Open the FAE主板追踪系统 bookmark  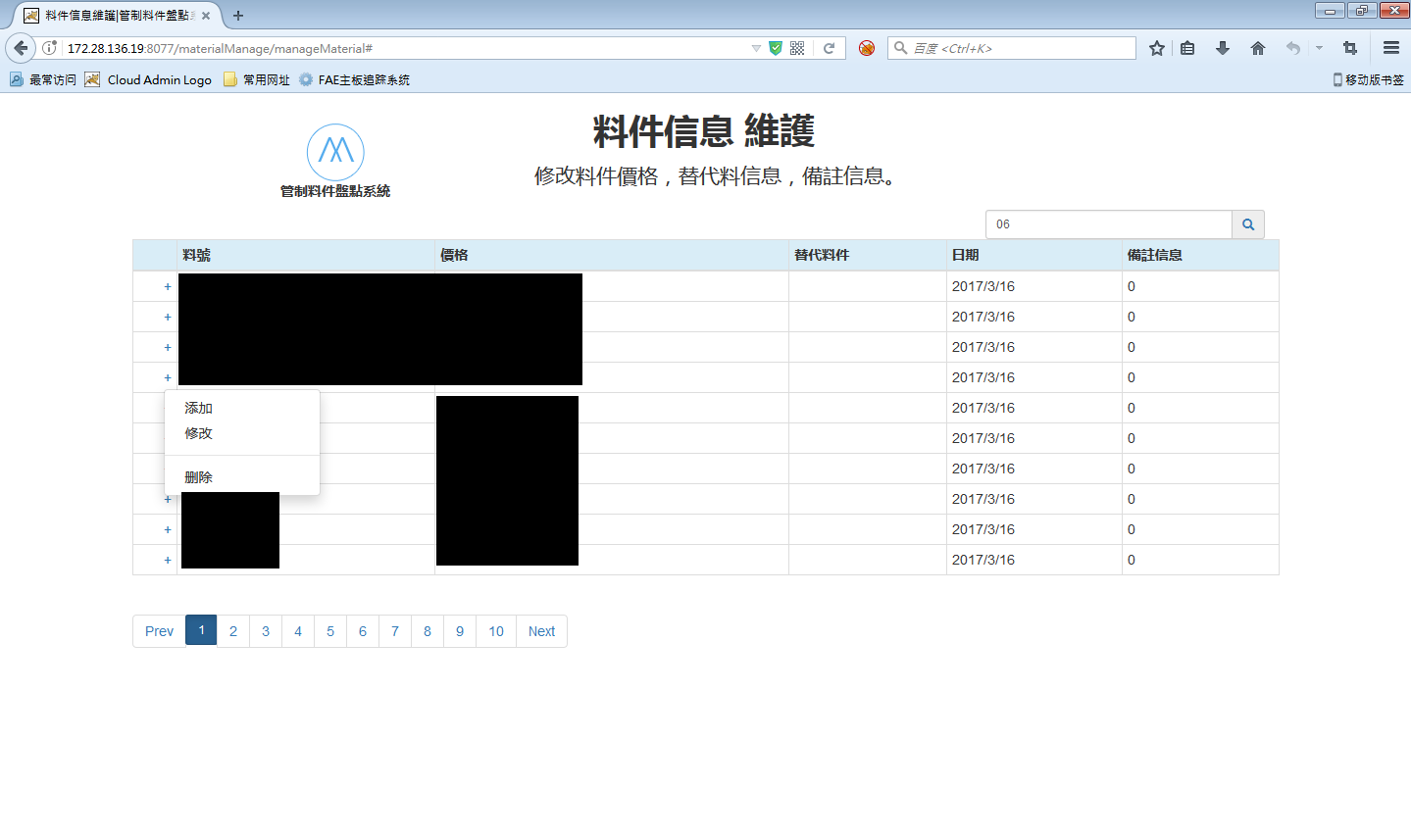pyautogui.click(x=363, y=80)
